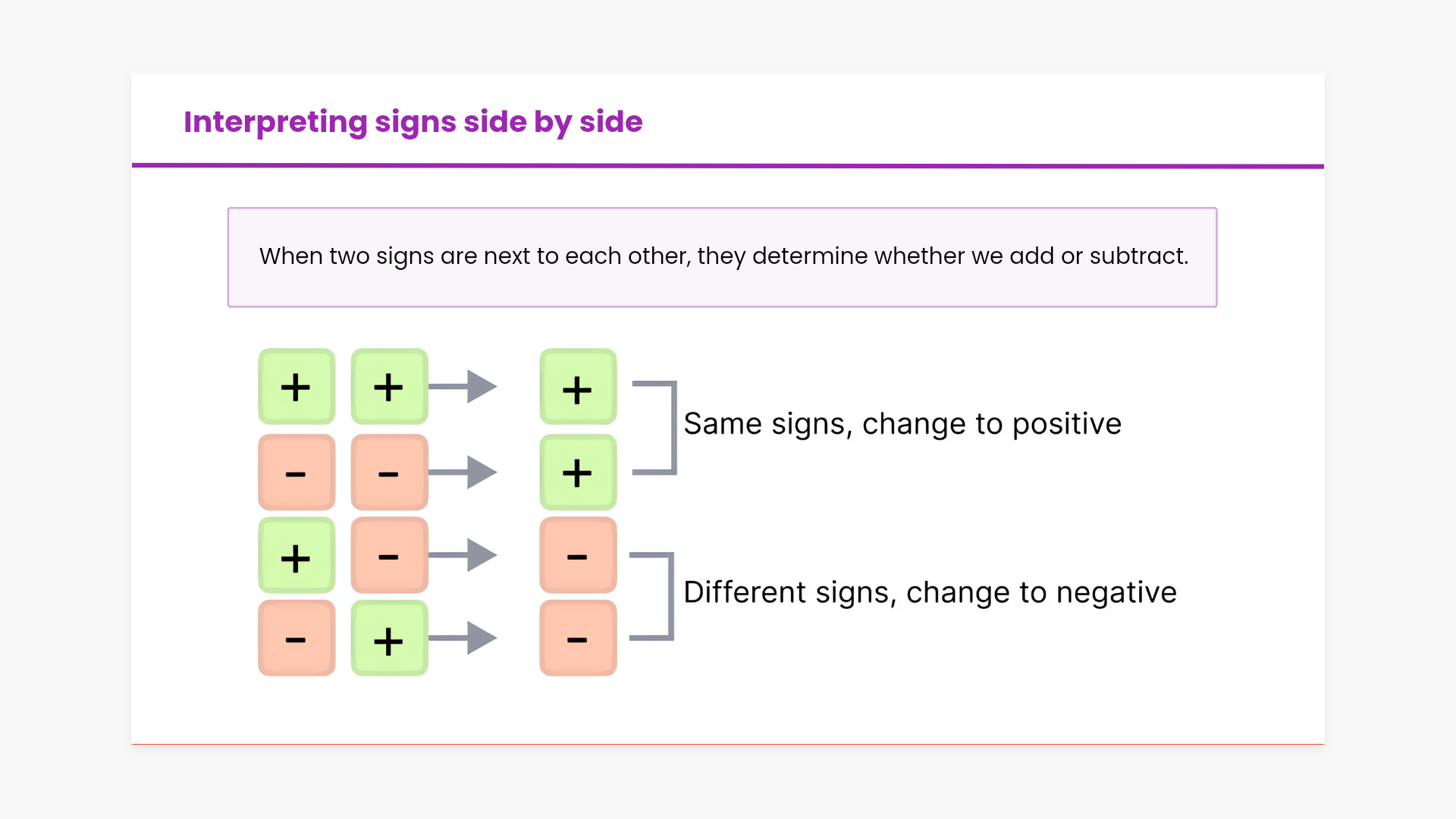1456x819 pixels.
Task: Click the first minus tile in the bottom row
Action: 297,638
